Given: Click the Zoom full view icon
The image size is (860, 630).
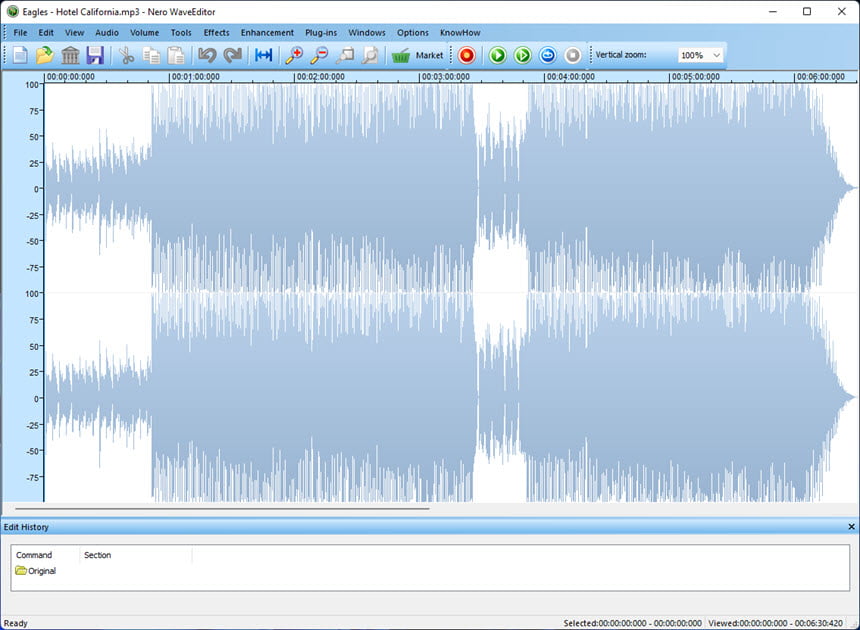Looking at the screenshot, I should tap(371, 55).
